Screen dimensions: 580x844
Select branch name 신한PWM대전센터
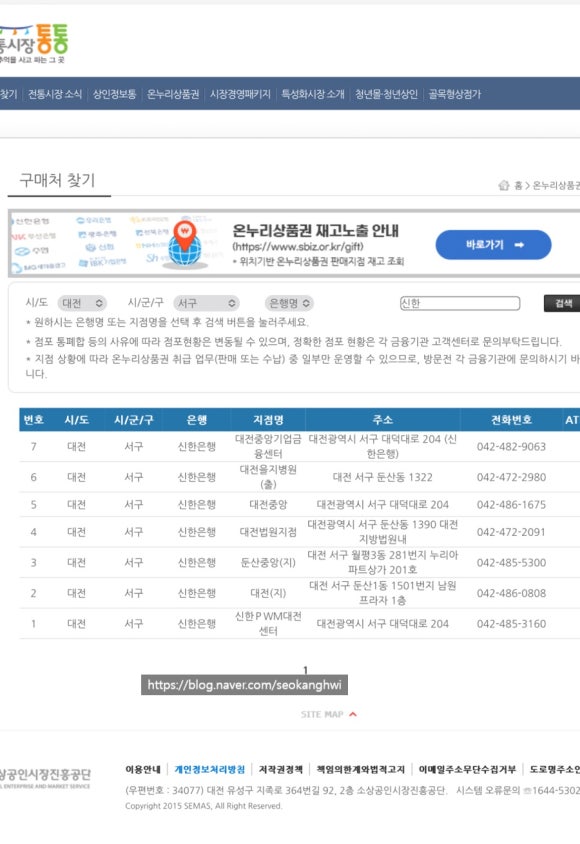pos(268,623)
